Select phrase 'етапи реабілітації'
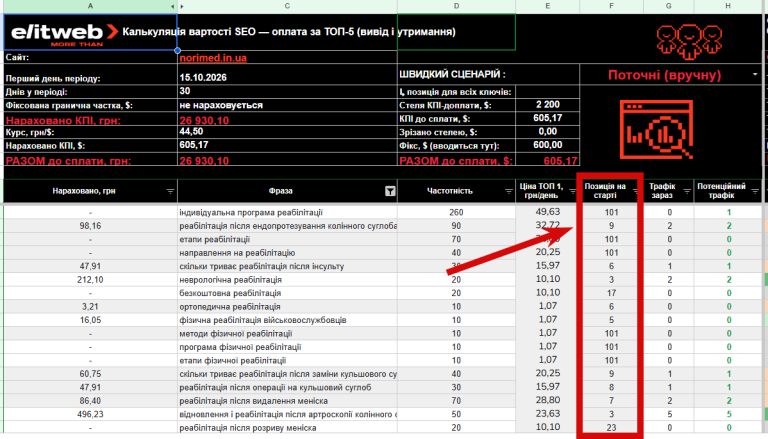This screenshot has height=439, width=768. tap(215, 239)
